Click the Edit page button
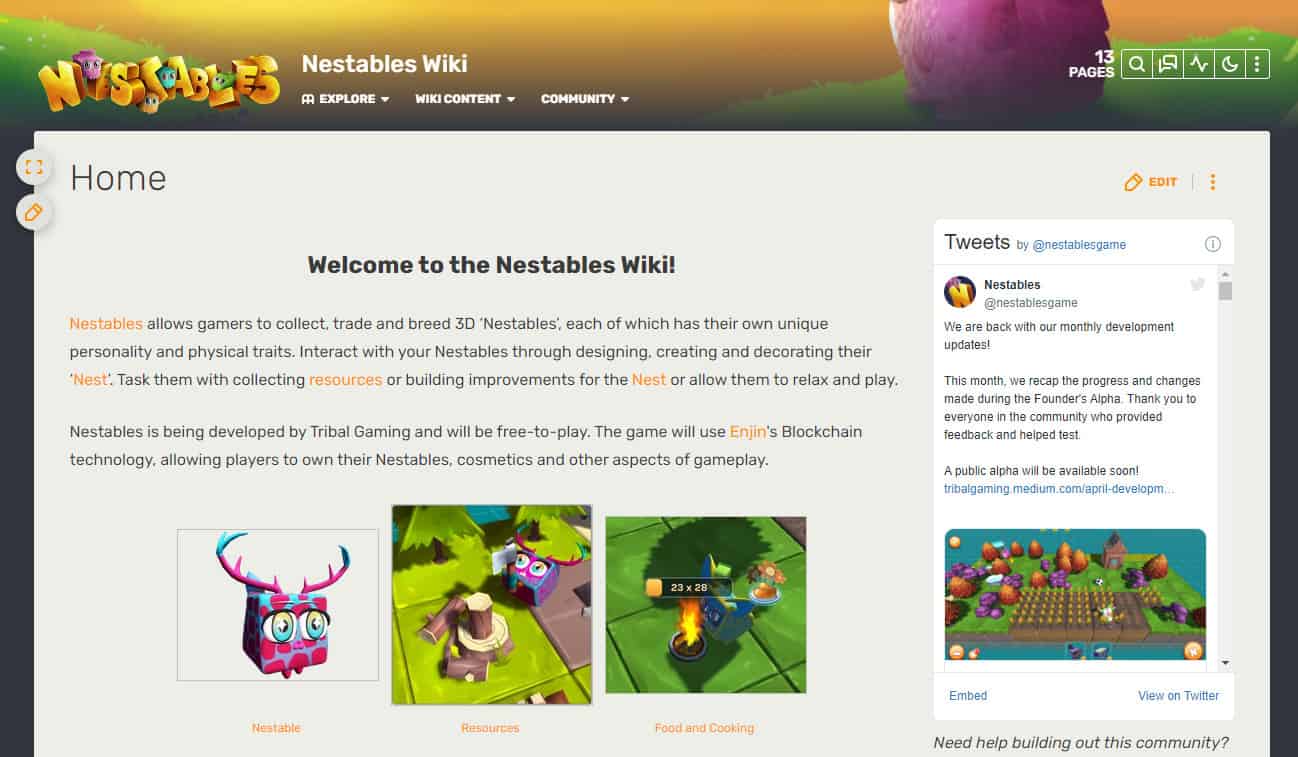The image size is (1298, 757). [x=1151, y=182]
